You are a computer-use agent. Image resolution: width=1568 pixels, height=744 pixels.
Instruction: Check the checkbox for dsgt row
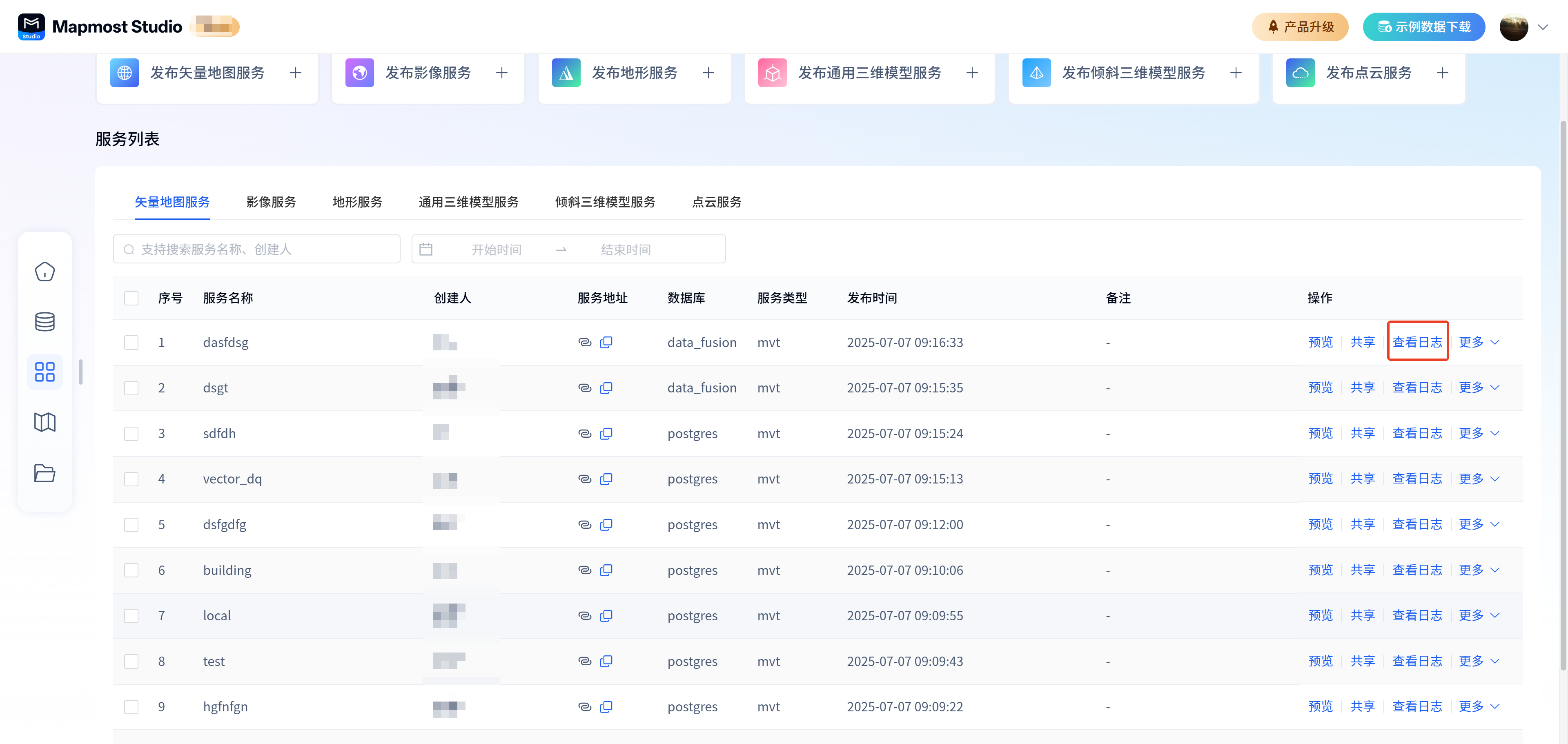[x=131, y=388]
